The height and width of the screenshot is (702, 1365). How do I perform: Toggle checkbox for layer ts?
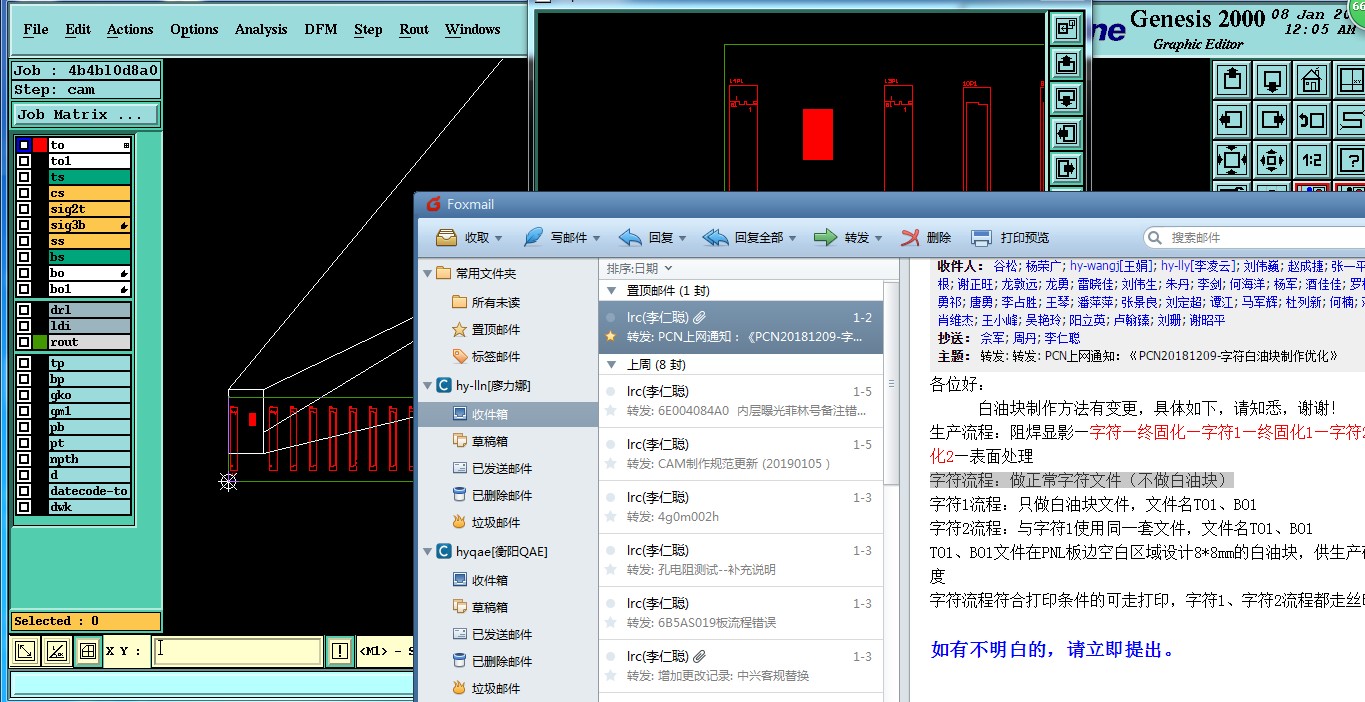pos(24,177)
